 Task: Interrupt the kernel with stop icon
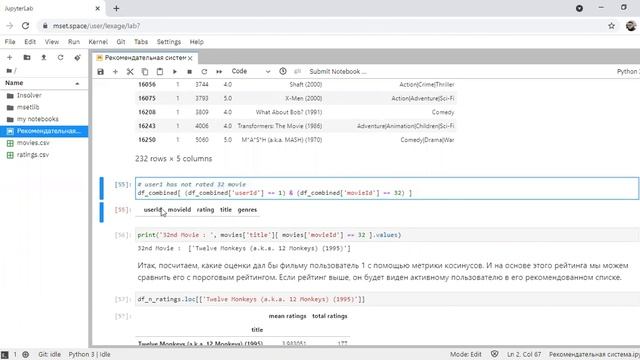189,71
